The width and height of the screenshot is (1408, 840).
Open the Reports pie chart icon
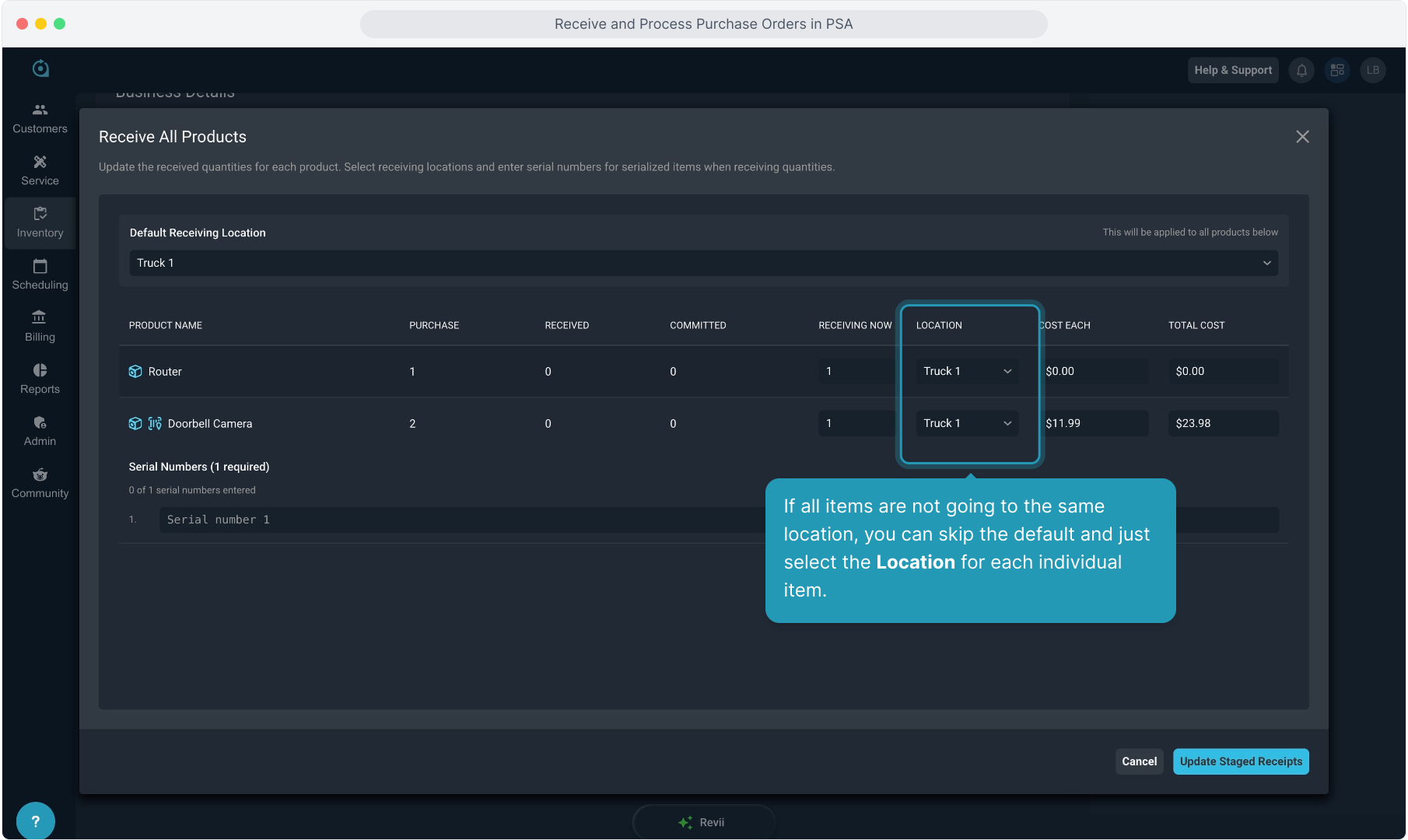coord(40,371)
